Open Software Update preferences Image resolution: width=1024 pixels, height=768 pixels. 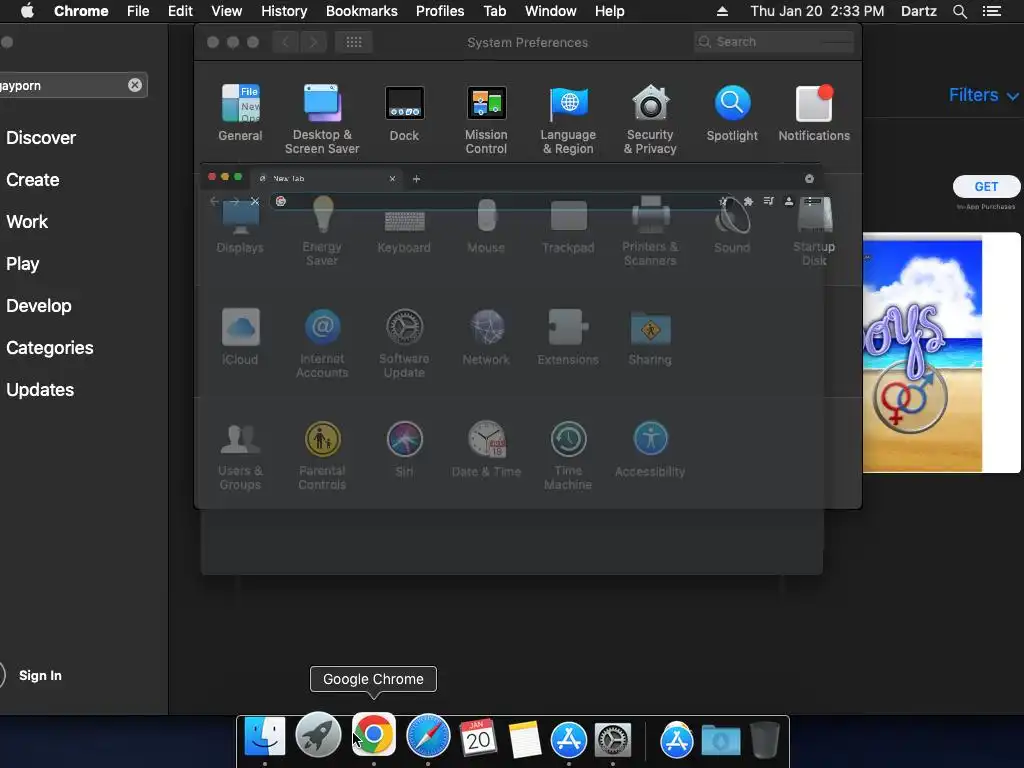404,343
